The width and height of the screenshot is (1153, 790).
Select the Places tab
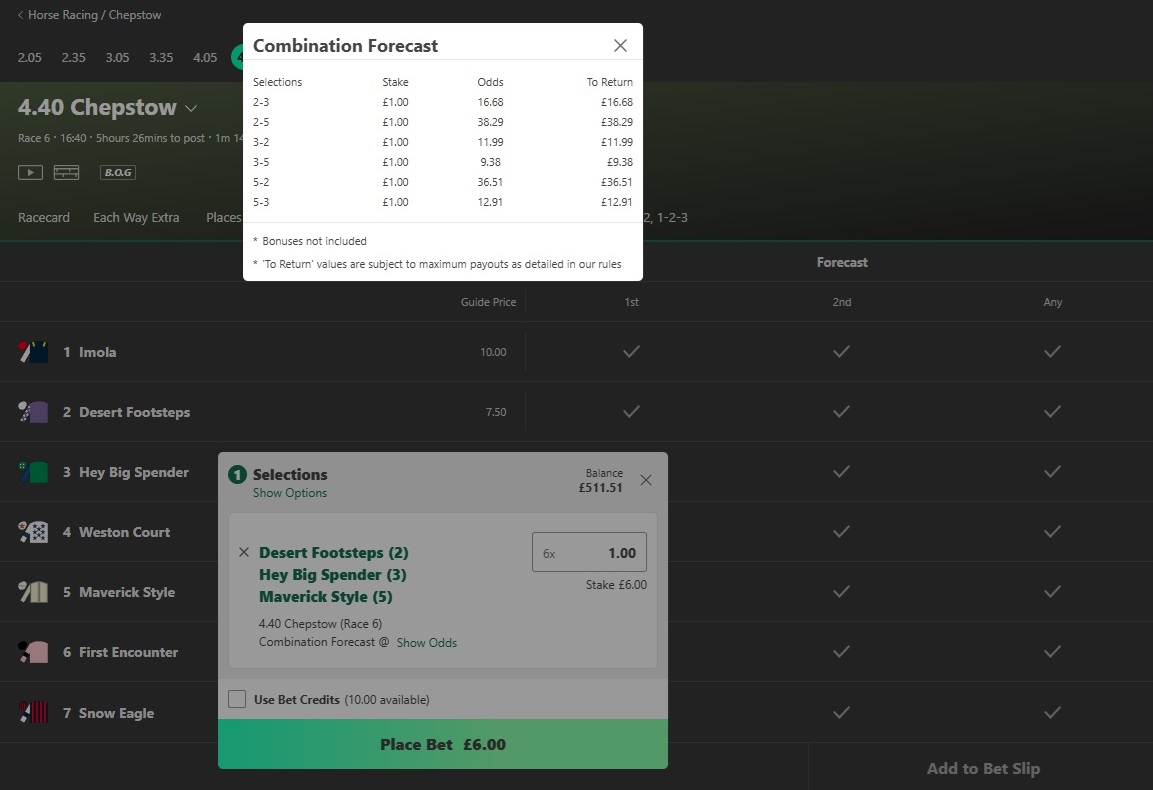click(222, 217)
